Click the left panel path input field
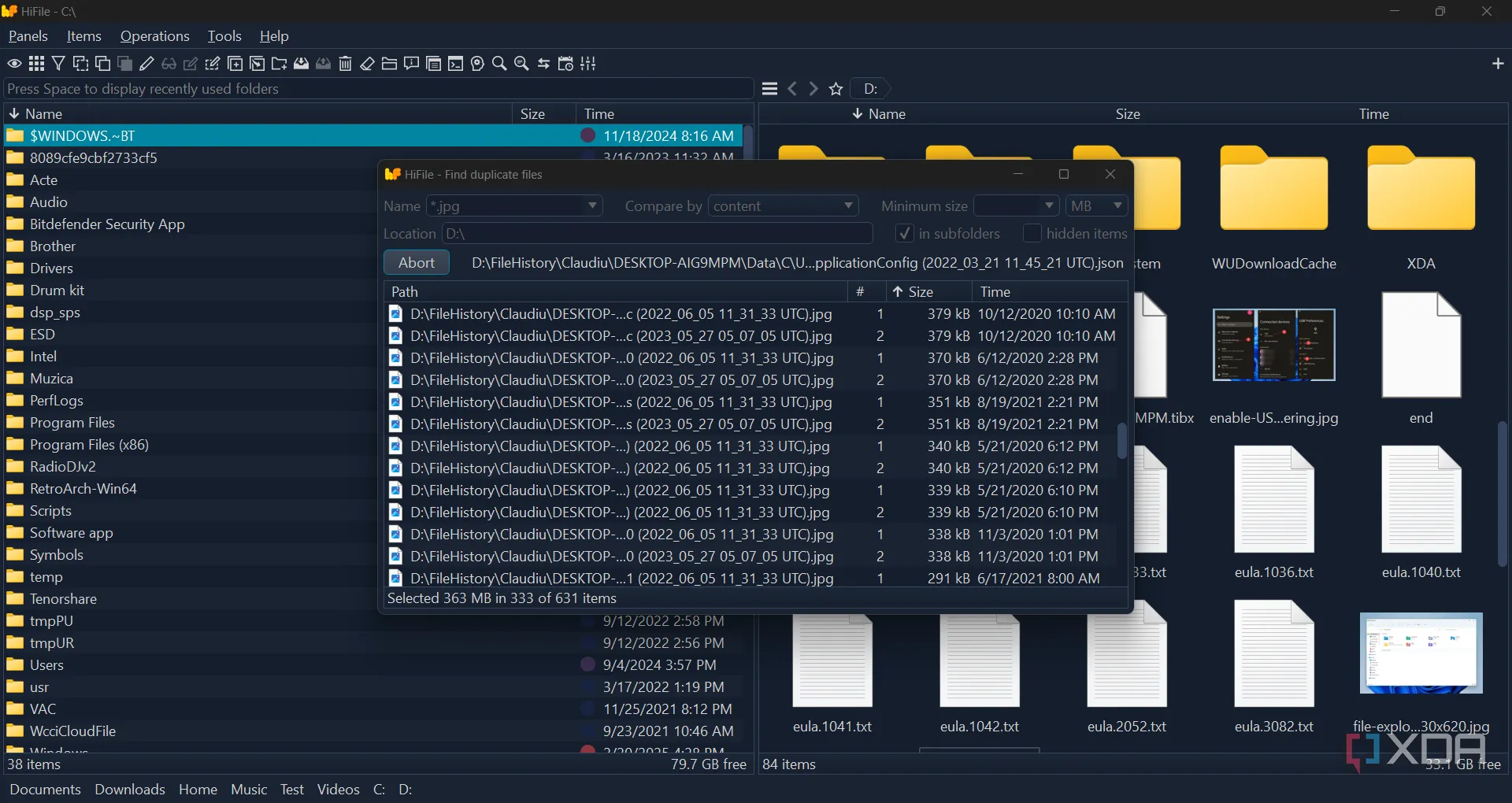The height and width of the screenshot is (803, 1512). click(x=379, y=89)
